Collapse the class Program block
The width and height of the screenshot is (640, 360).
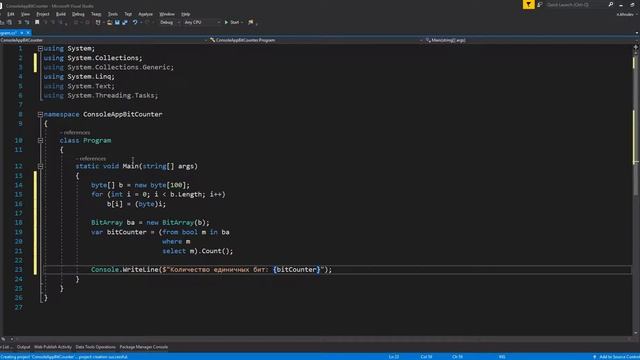(x=40, y=140)
